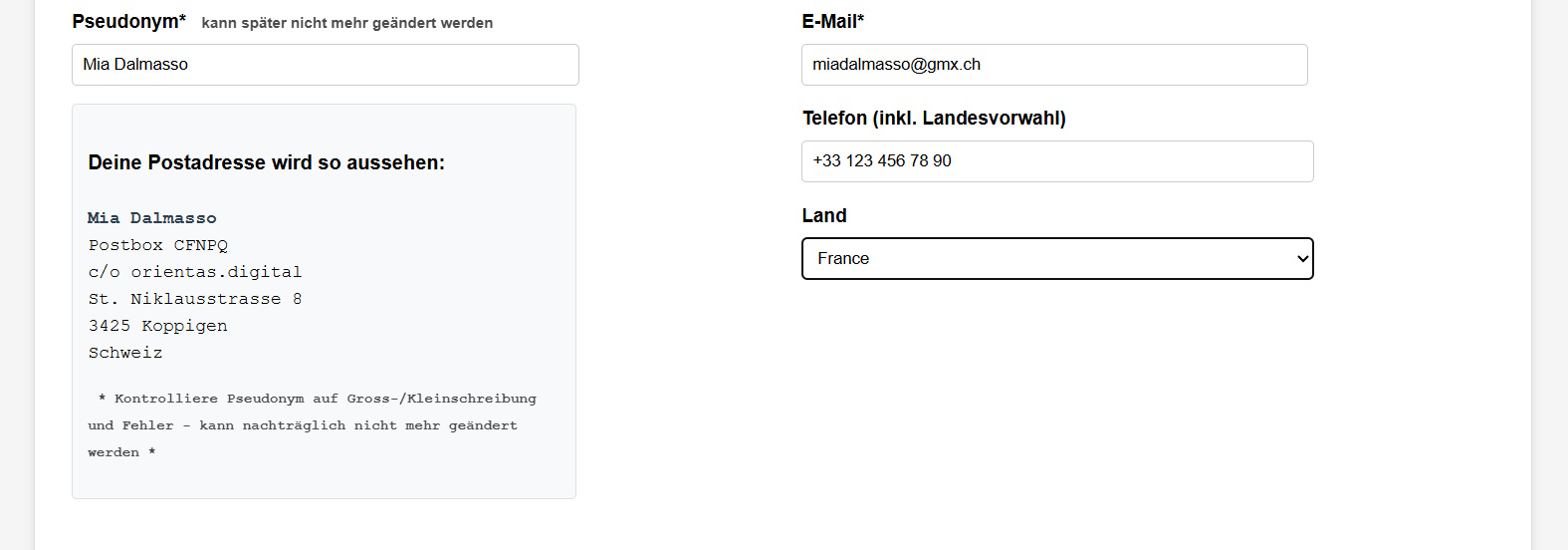Click the Land dropdown chevron arrow
Screen dimensions: 1568x550
[x=1301, y=259]
